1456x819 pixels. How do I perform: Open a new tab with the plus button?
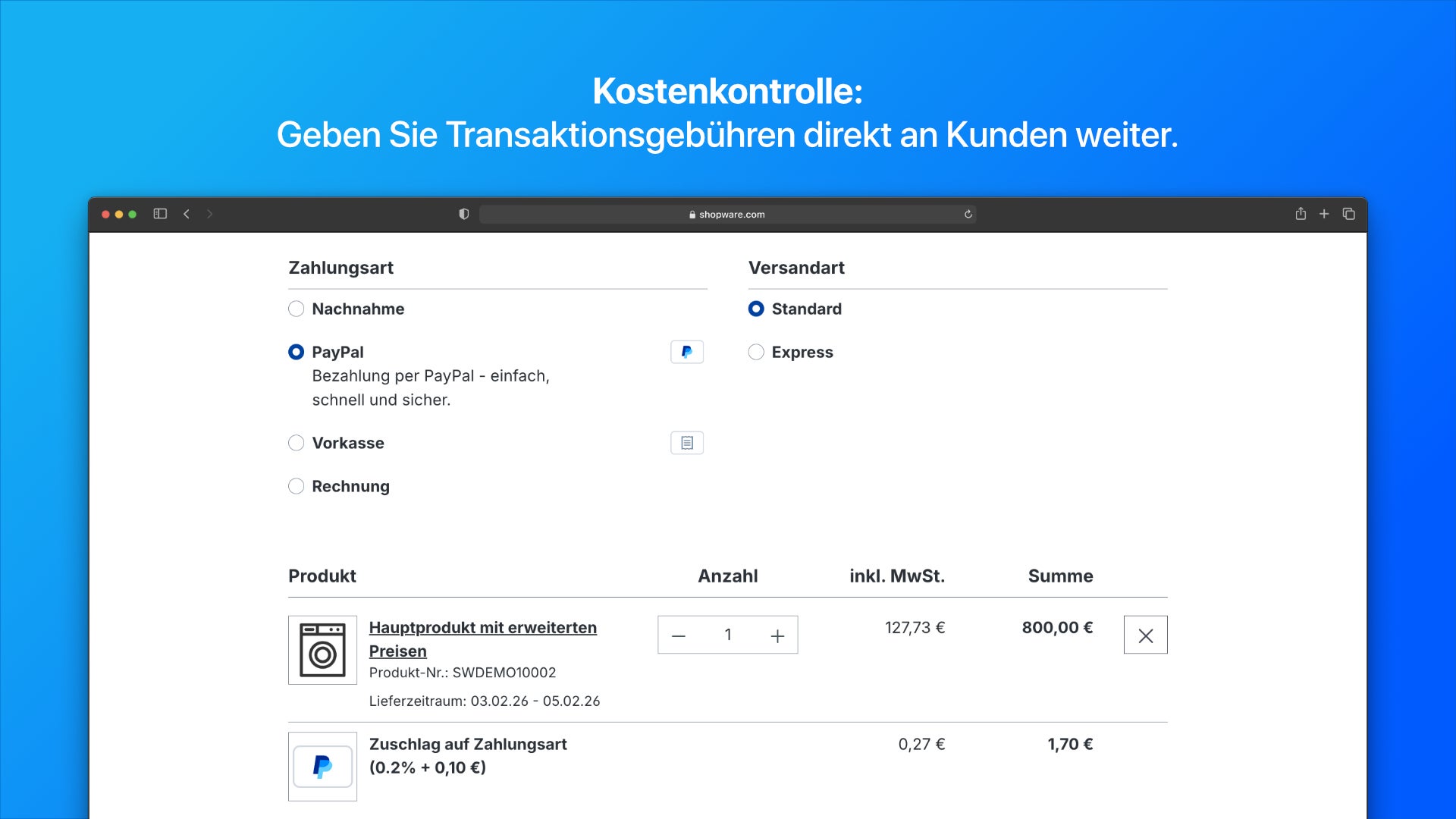point(1324,214)
